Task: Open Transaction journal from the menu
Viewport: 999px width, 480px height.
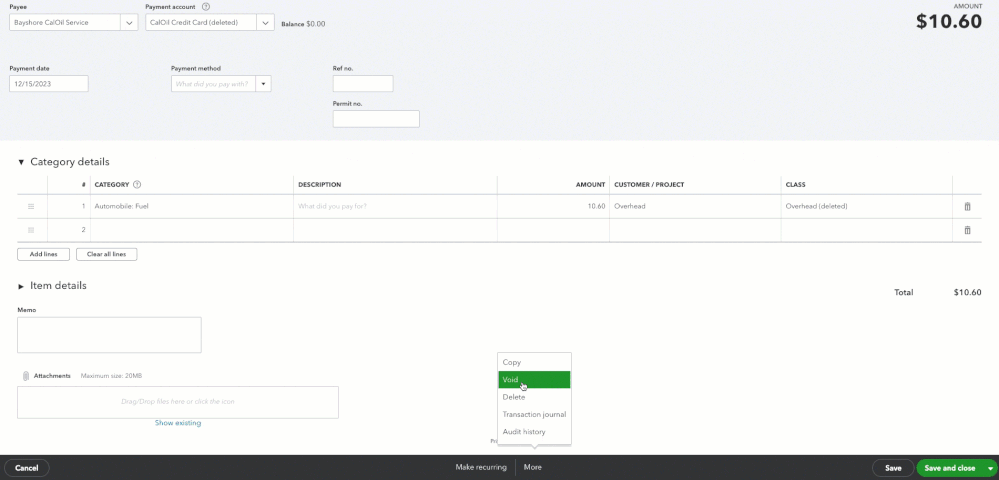Action: pos(534,414)
